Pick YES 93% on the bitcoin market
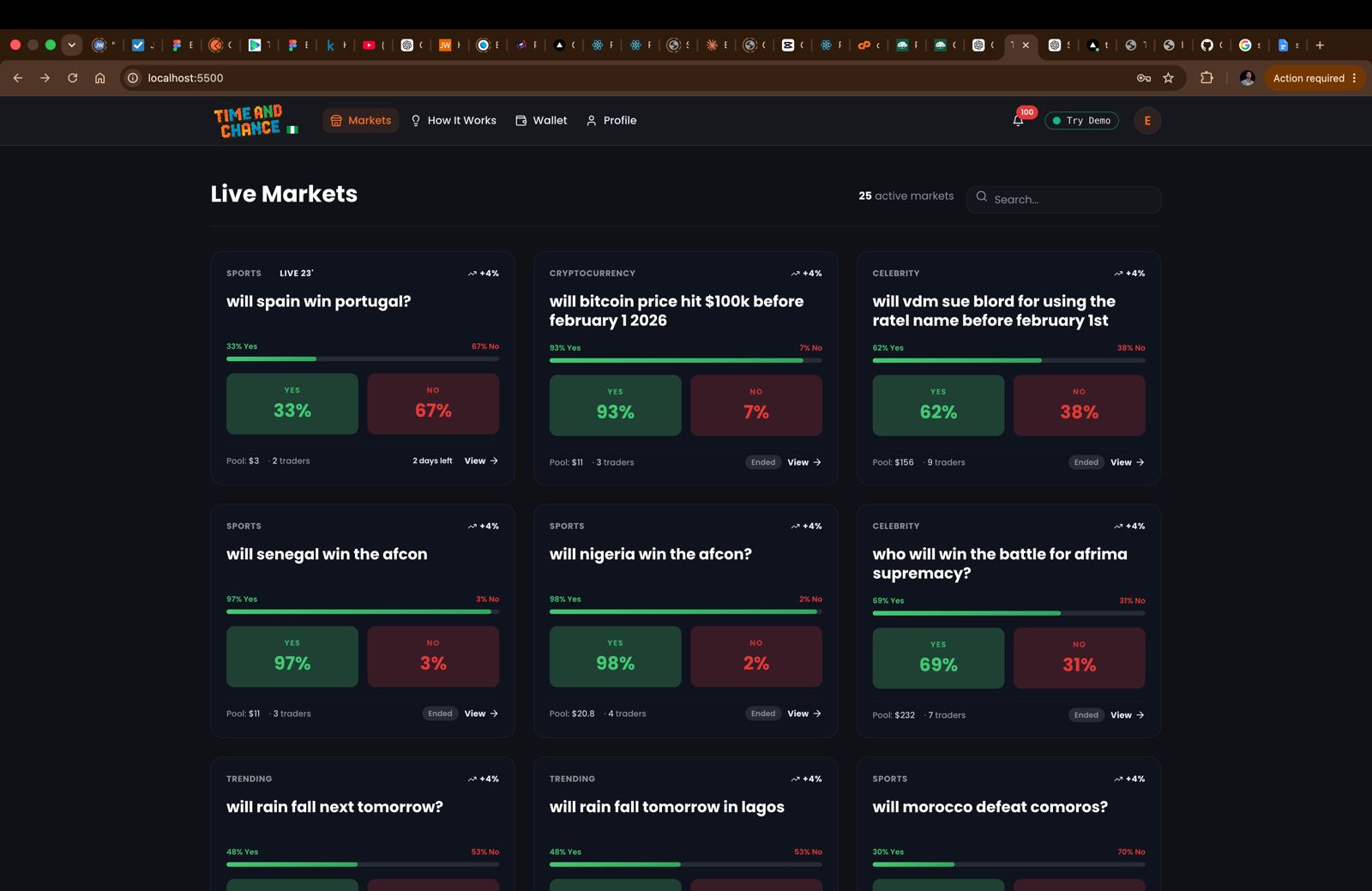 pyautogui.click(x=616, y=406)
